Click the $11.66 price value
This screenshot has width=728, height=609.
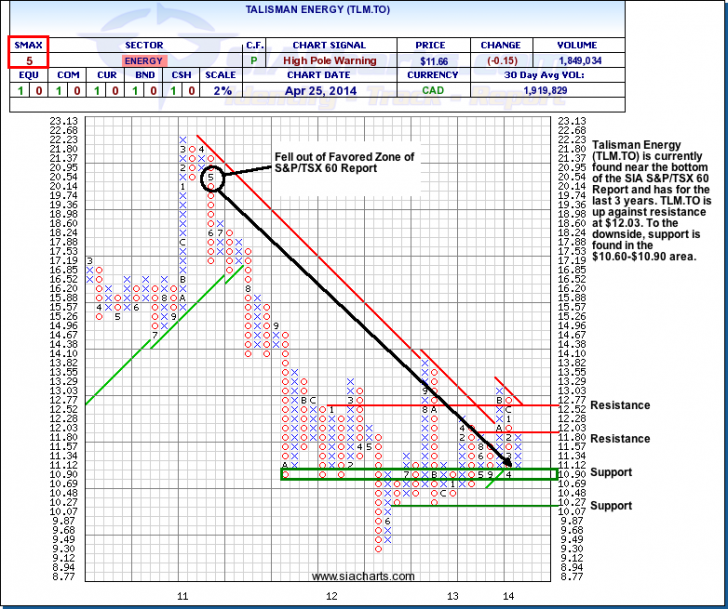click(436, 60)
